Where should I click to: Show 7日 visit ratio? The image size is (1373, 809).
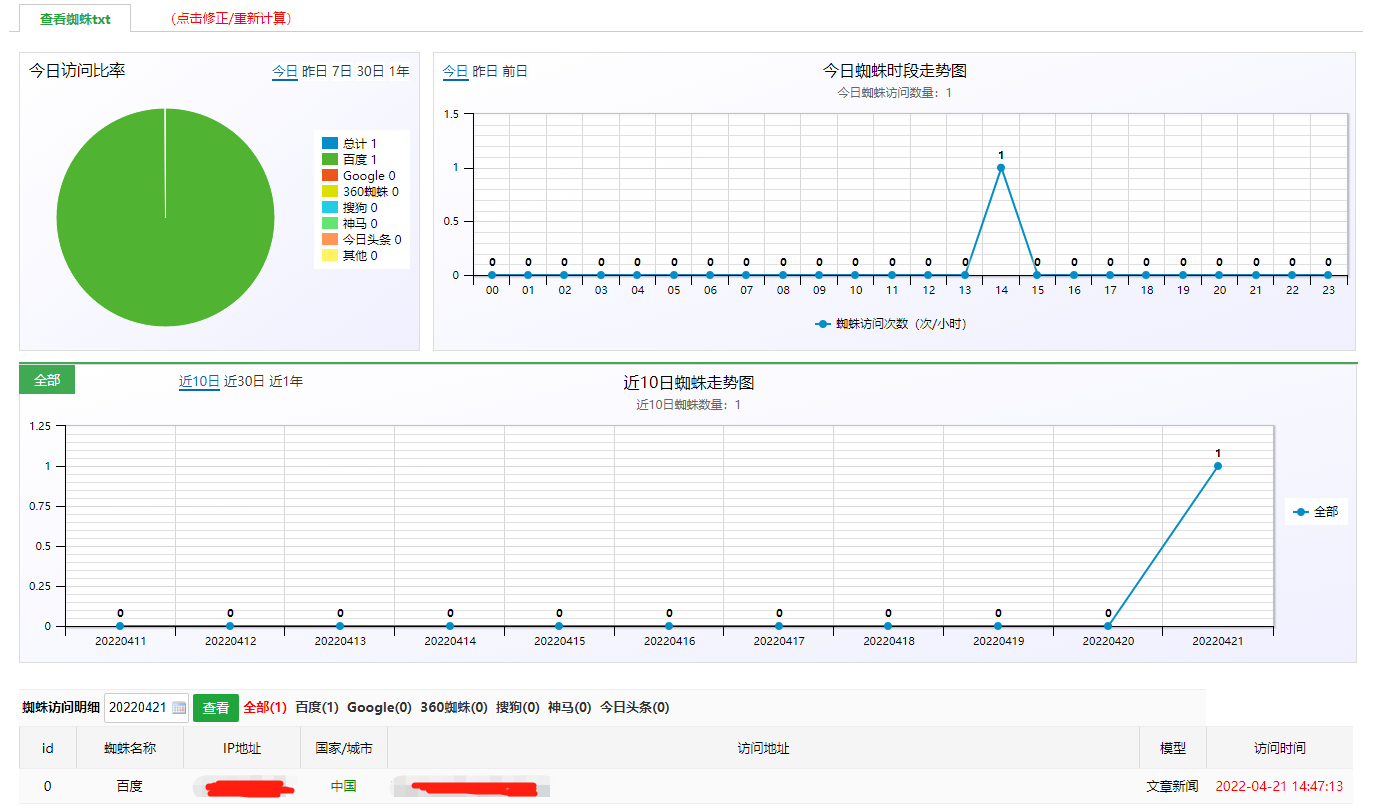click(342, 72)
